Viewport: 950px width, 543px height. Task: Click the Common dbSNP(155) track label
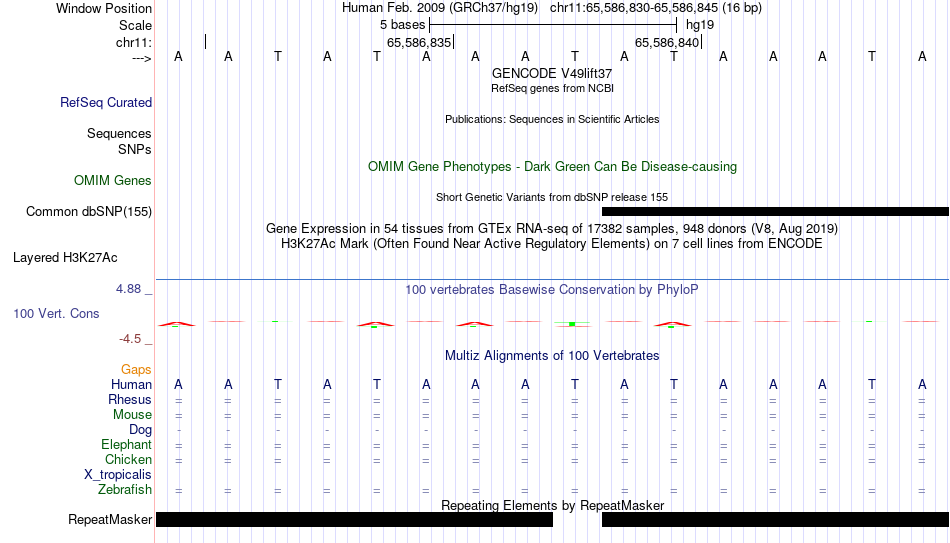tap(88, 212)
